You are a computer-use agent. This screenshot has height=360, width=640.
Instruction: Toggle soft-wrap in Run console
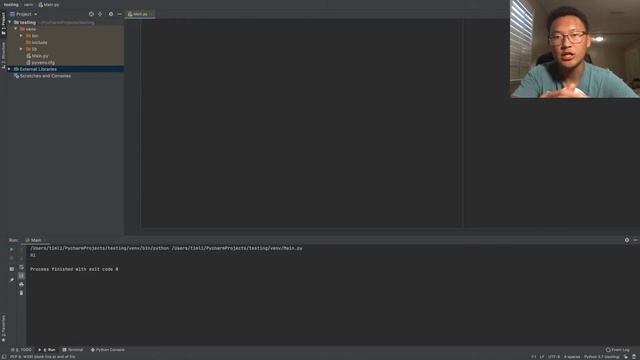pyautogui.click(x=21, y=267)
